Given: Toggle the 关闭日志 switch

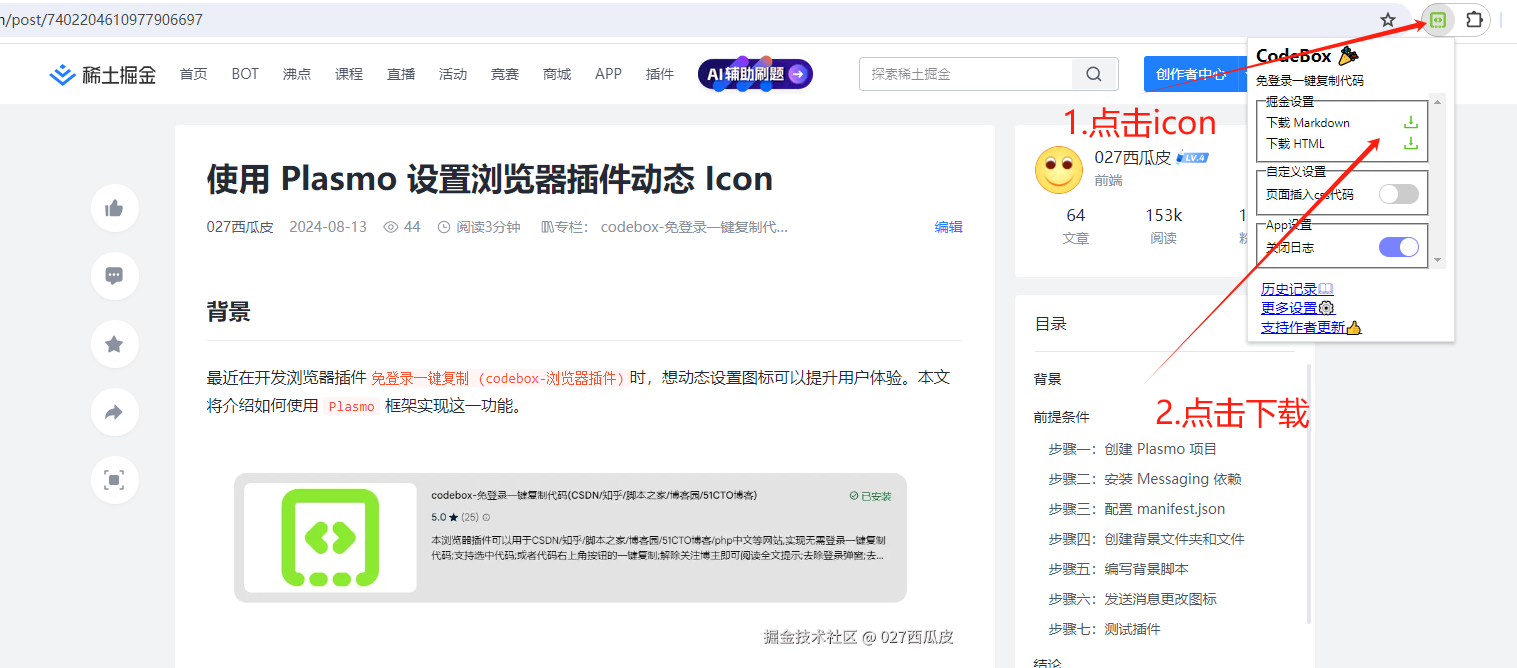Looking at the screenshot, I should point(1398,247).
